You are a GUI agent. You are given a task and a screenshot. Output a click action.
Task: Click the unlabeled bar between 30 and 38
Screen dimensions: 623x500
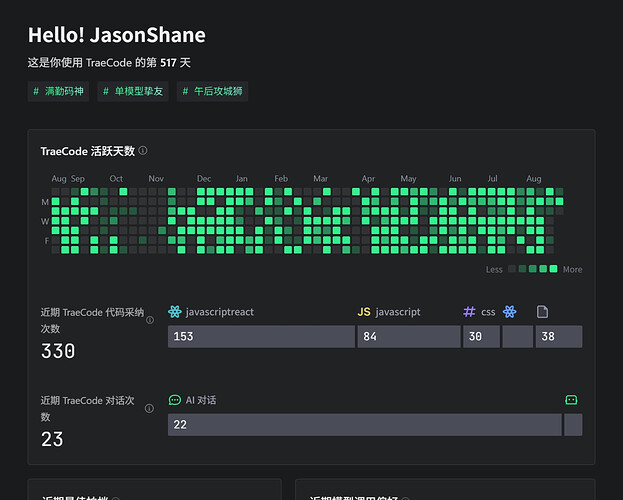pyautogui.click(x=517, y=337)
